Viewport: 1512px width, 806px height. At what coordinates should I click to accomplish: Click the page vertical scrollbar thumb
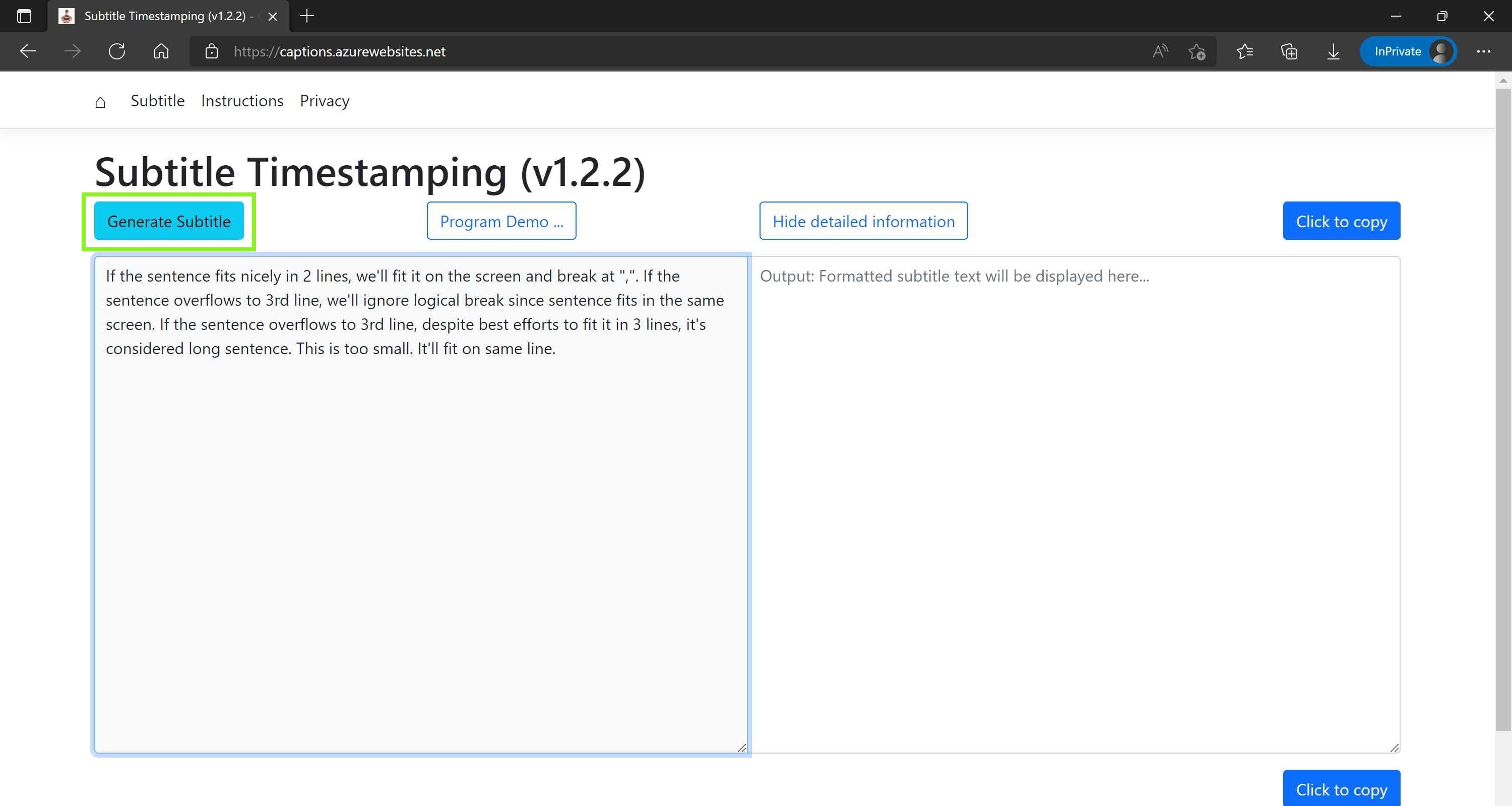(x=1502, y=411)
